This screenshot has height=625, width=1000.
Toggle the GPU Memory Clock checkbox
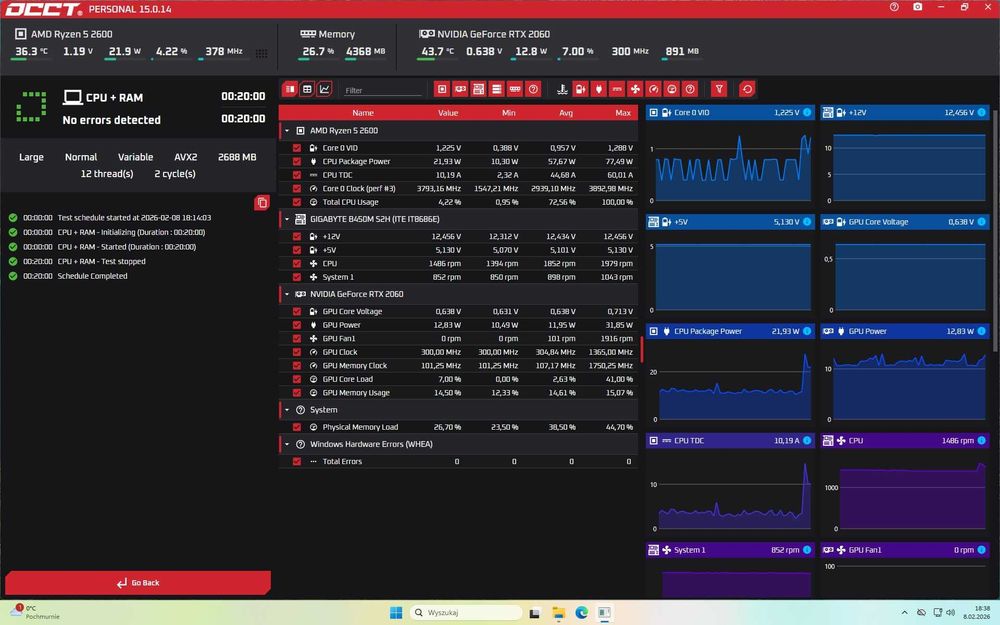pos(297,366)
